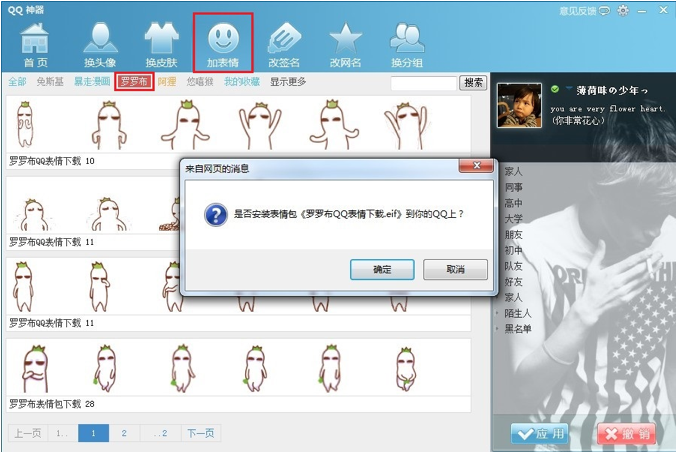Close the 来自网页的消息 dialog
The image size is (678, 453).
[x=476, y=166]
